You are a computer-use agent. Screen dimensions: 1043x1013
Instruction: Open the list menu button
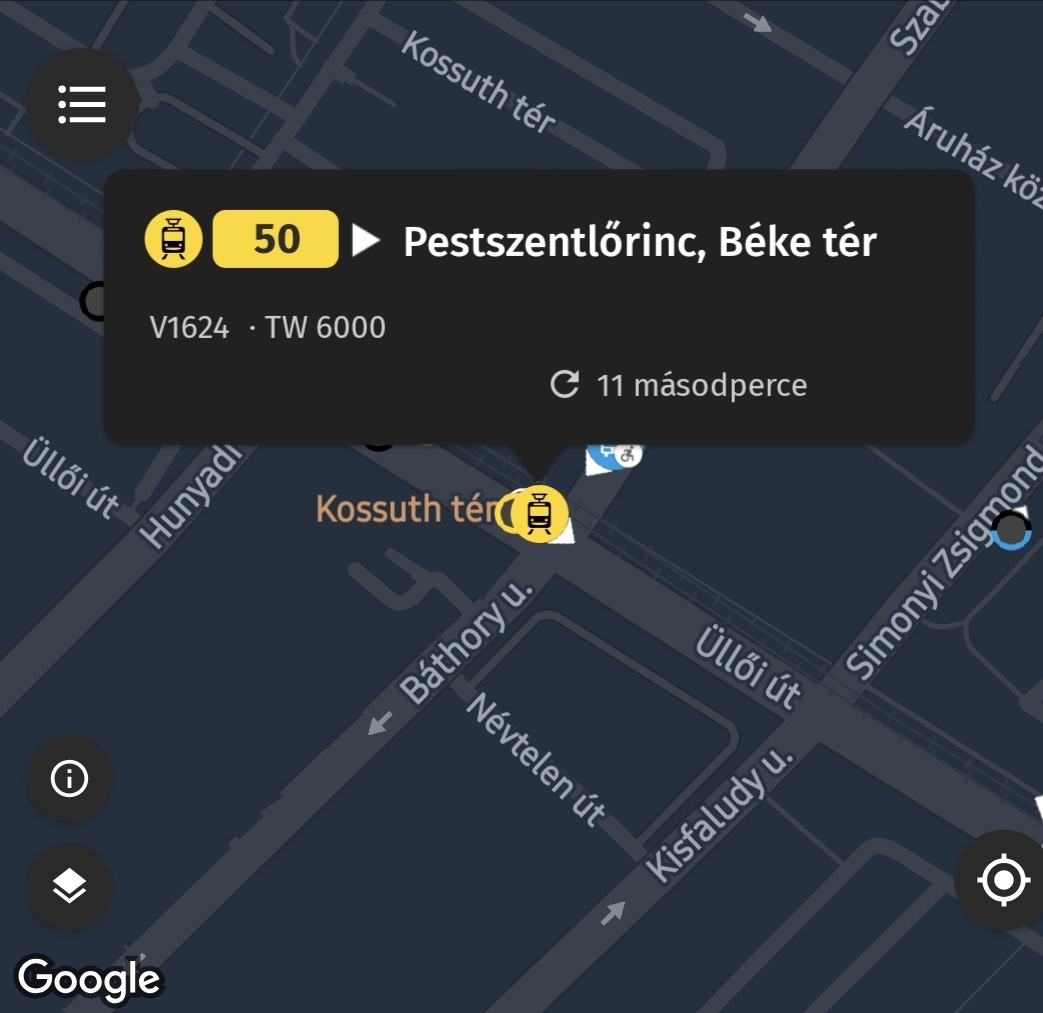[x=82, y=104]
